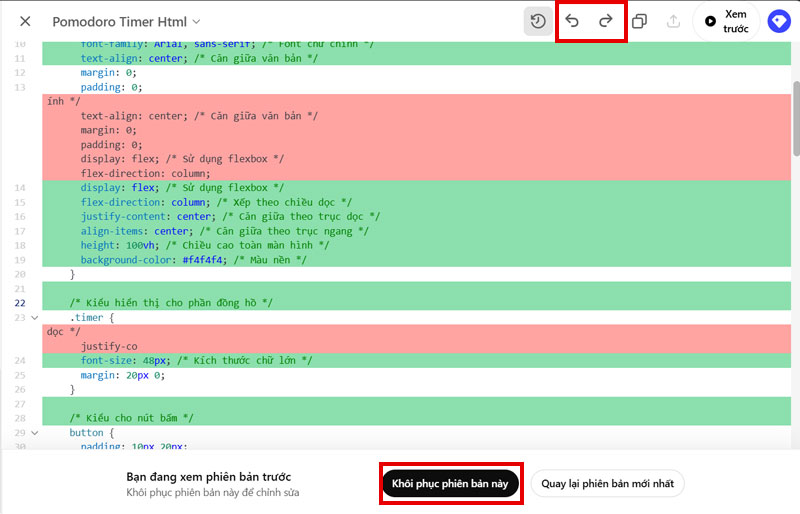The height and width of the screenshot is (514, 800).
Task: Toggle the version history clock icon
Action: pyautogui.click(x=538, y=21)
